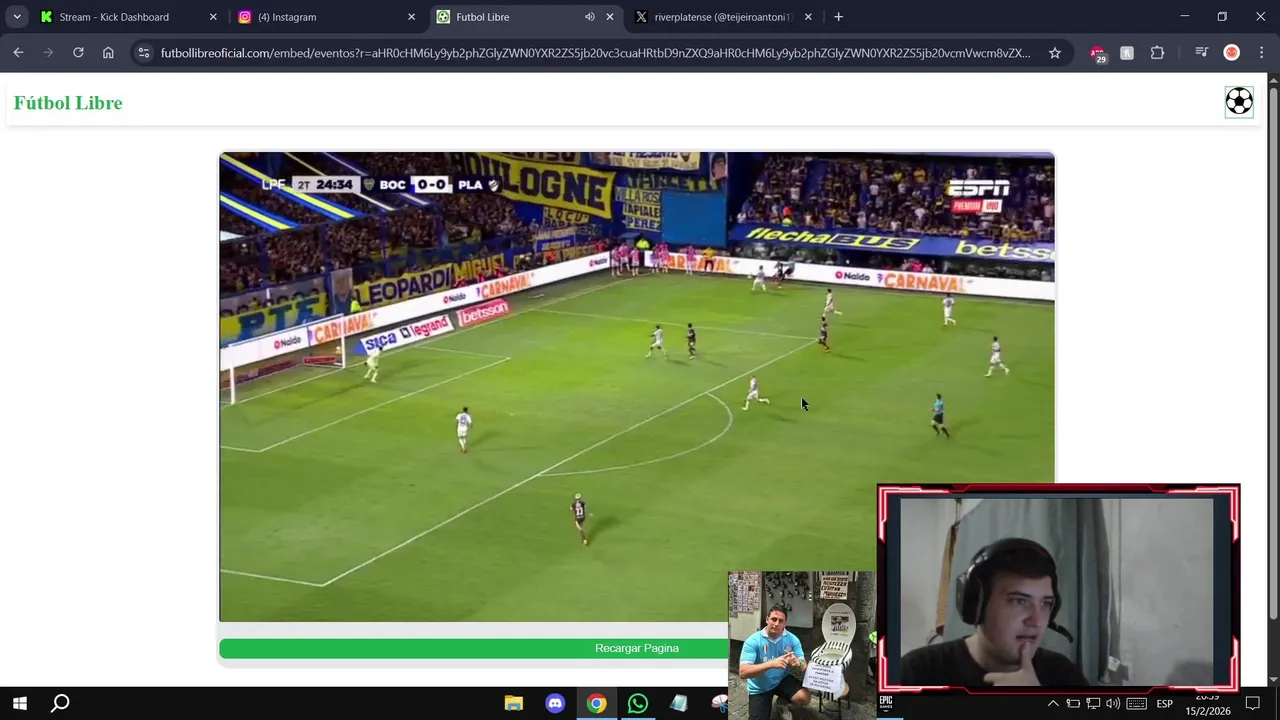The height and width of the screenshot is (720, 1280).
Task: Expand the tab search dropdown arrow
Action: 17,17
